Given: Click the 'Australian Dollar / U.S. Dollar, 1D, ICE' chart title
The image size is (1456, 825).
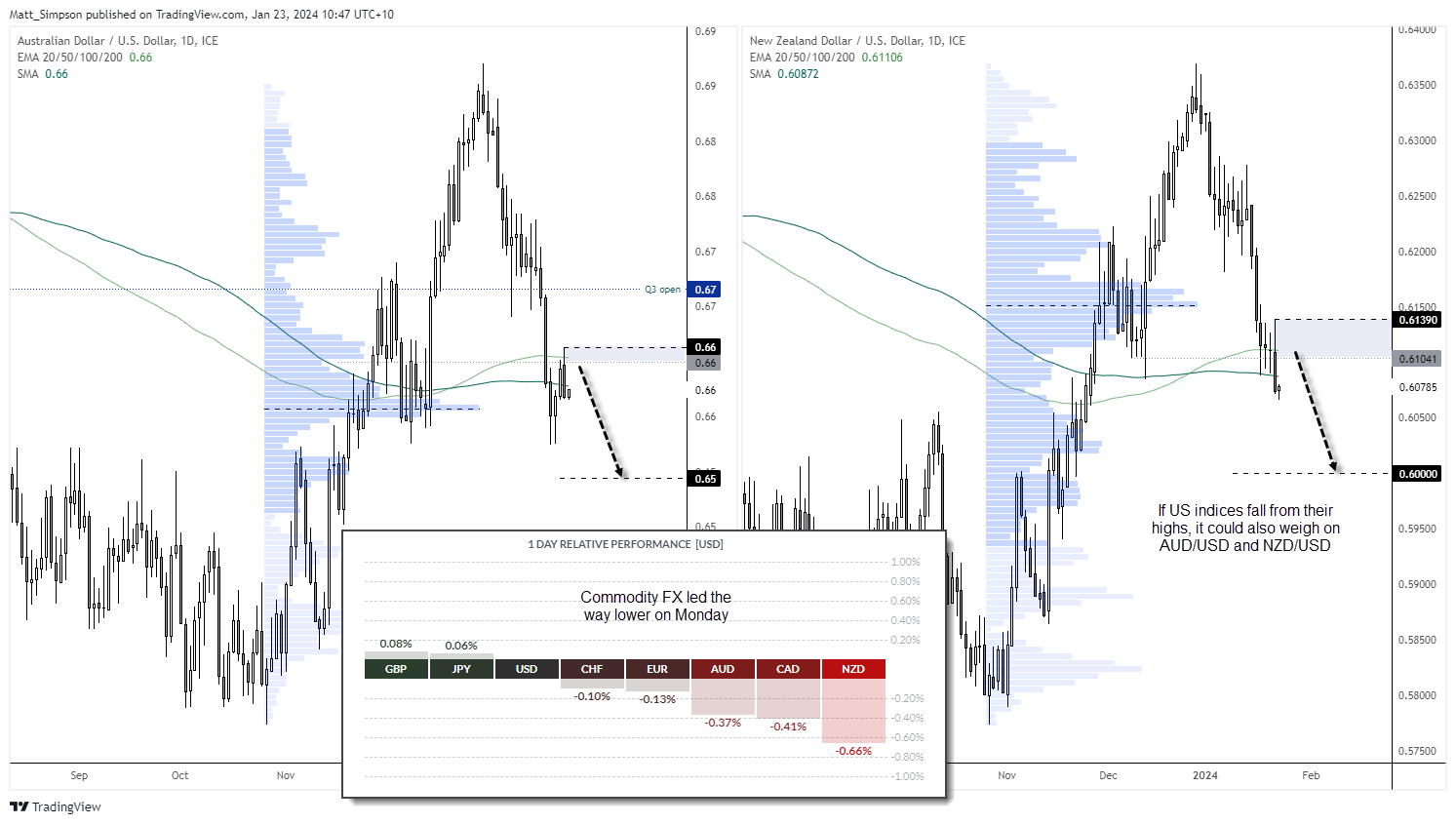Looking at the screenshot, I should [x=118, y=41].
